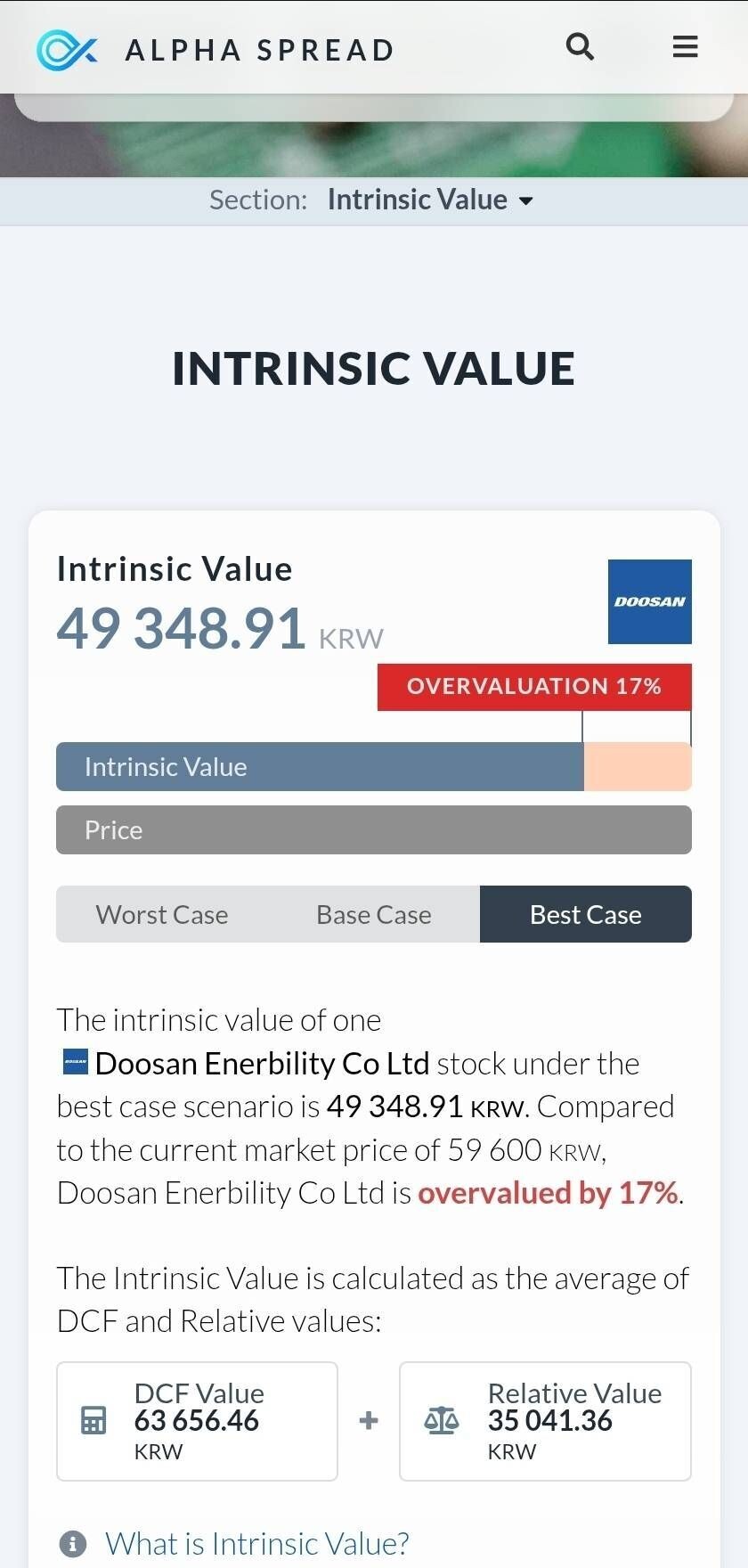The image size is (748, 1568).
Task: Click the Section dropdown caret arrow
Action: coord(526,201)
